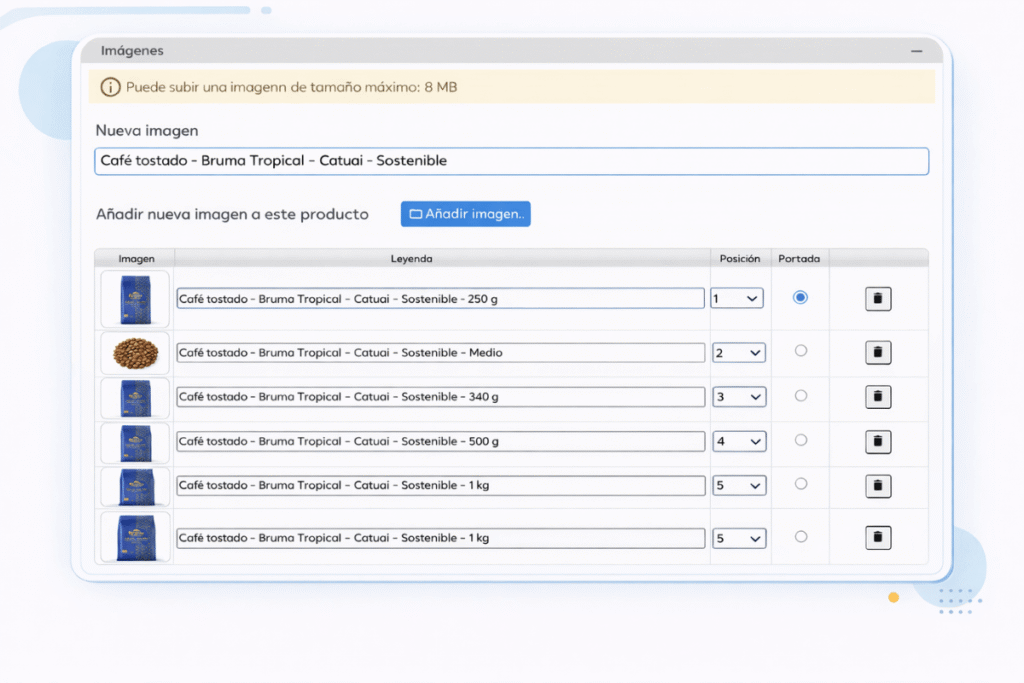Click the Leyenda column header
Screen dimensions: 1024x683
click(x=411, y=259)
